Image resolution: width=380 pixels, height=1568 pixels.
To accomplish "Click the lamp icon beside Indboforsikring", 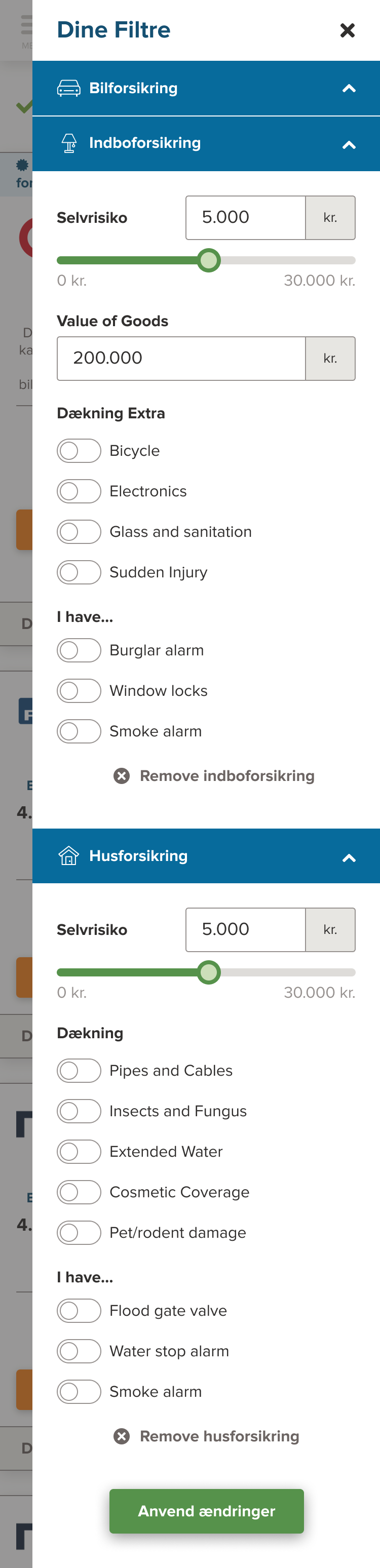I will pyautogui.click(x=69, y=144).
